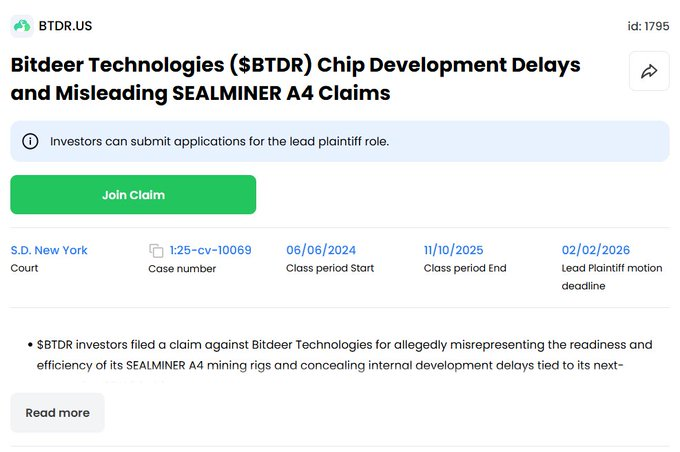Click the Bitdeer Technologies claim headline

(295, 79)
